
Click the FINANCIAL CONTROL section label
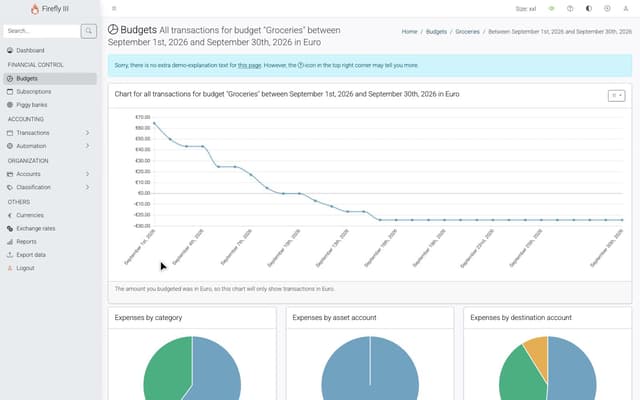click(x=36, y=65)
